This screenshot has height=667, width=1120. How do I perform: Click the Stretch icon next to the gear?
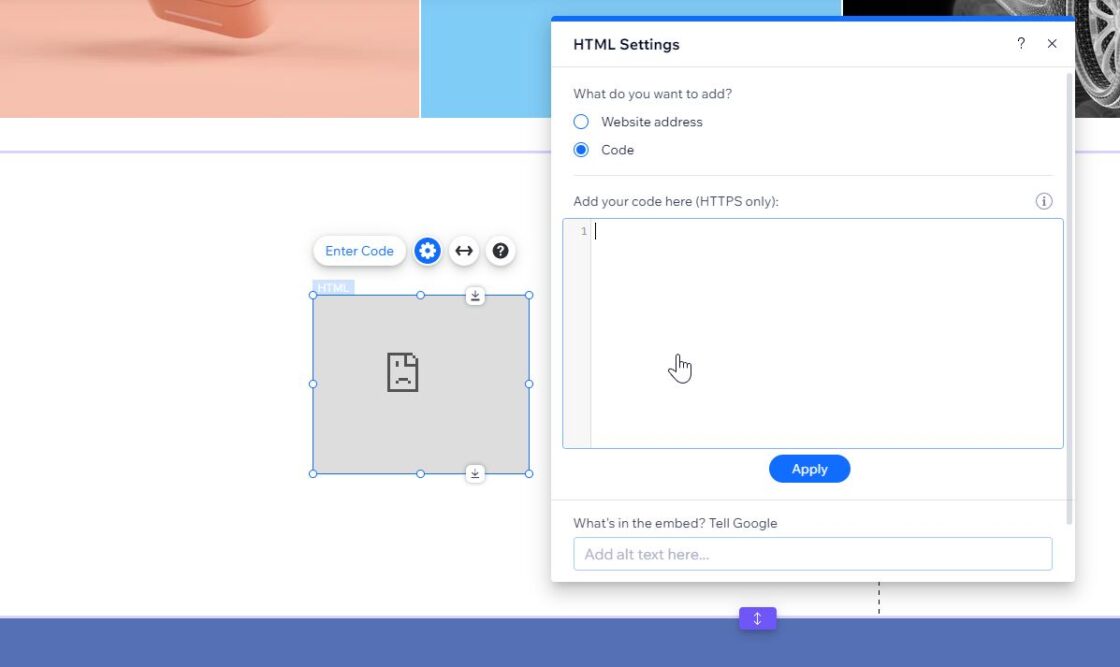(x=464, y=251)
